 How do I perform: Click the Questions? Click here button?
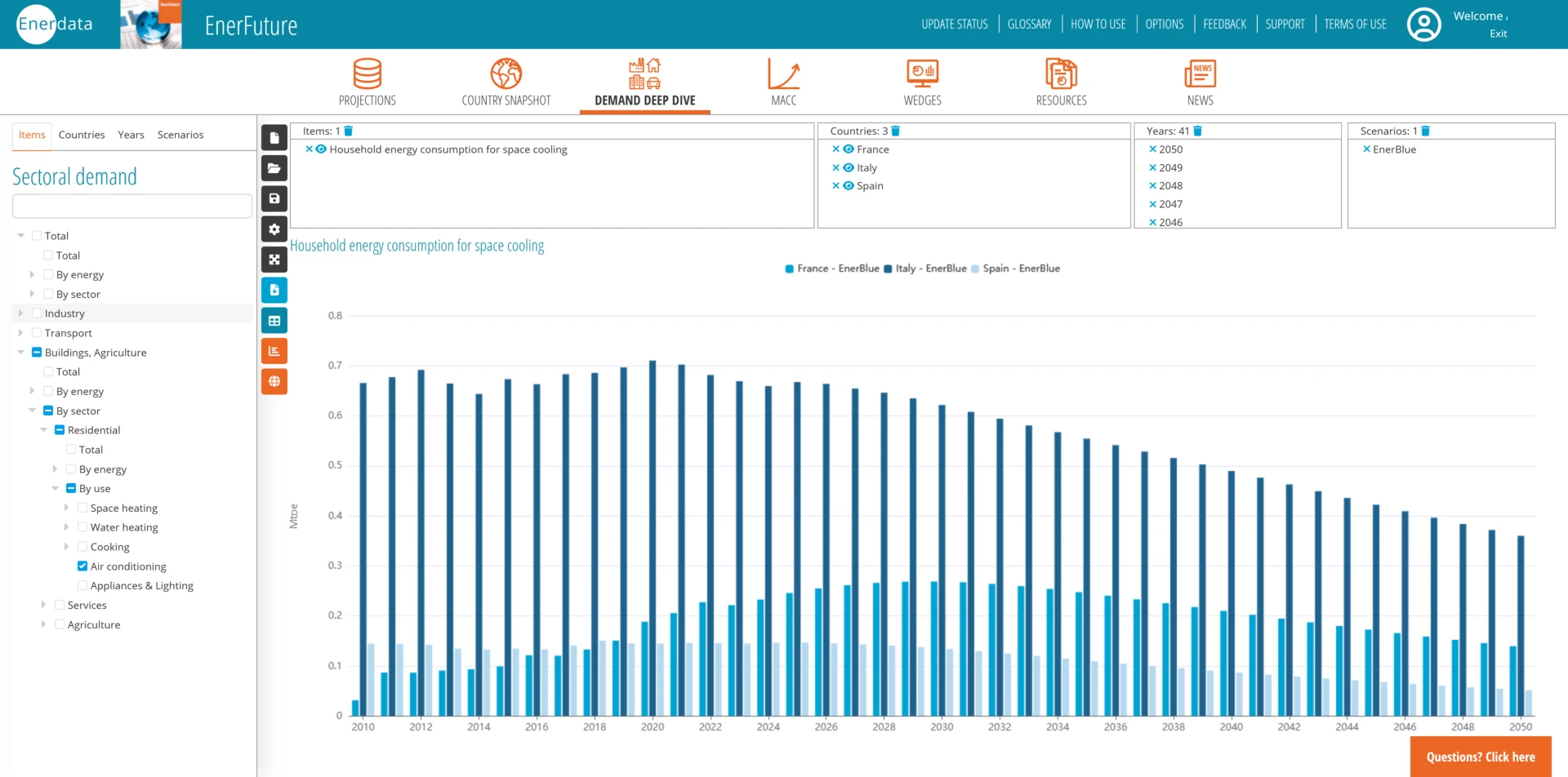[x=1481, y=757]
